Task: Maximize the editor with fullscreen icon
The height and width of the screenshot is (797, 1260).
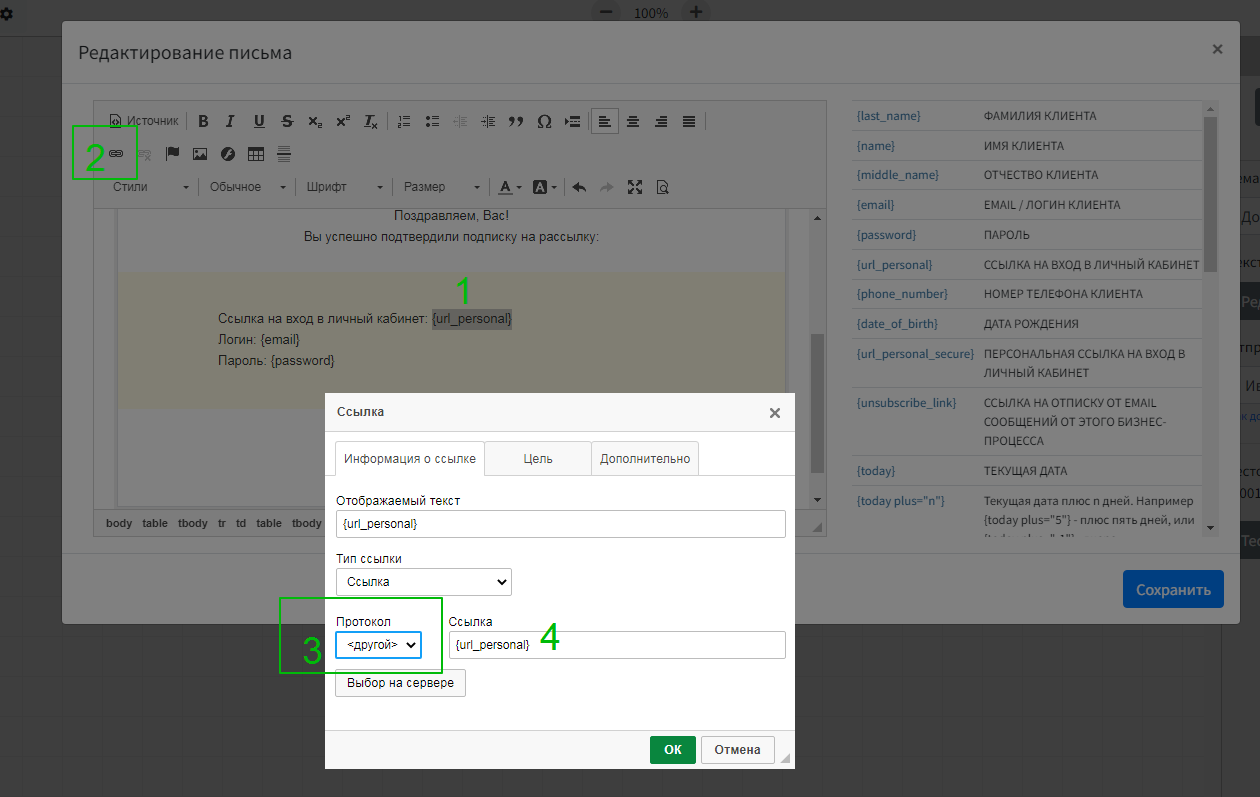Action: (634, 187)
